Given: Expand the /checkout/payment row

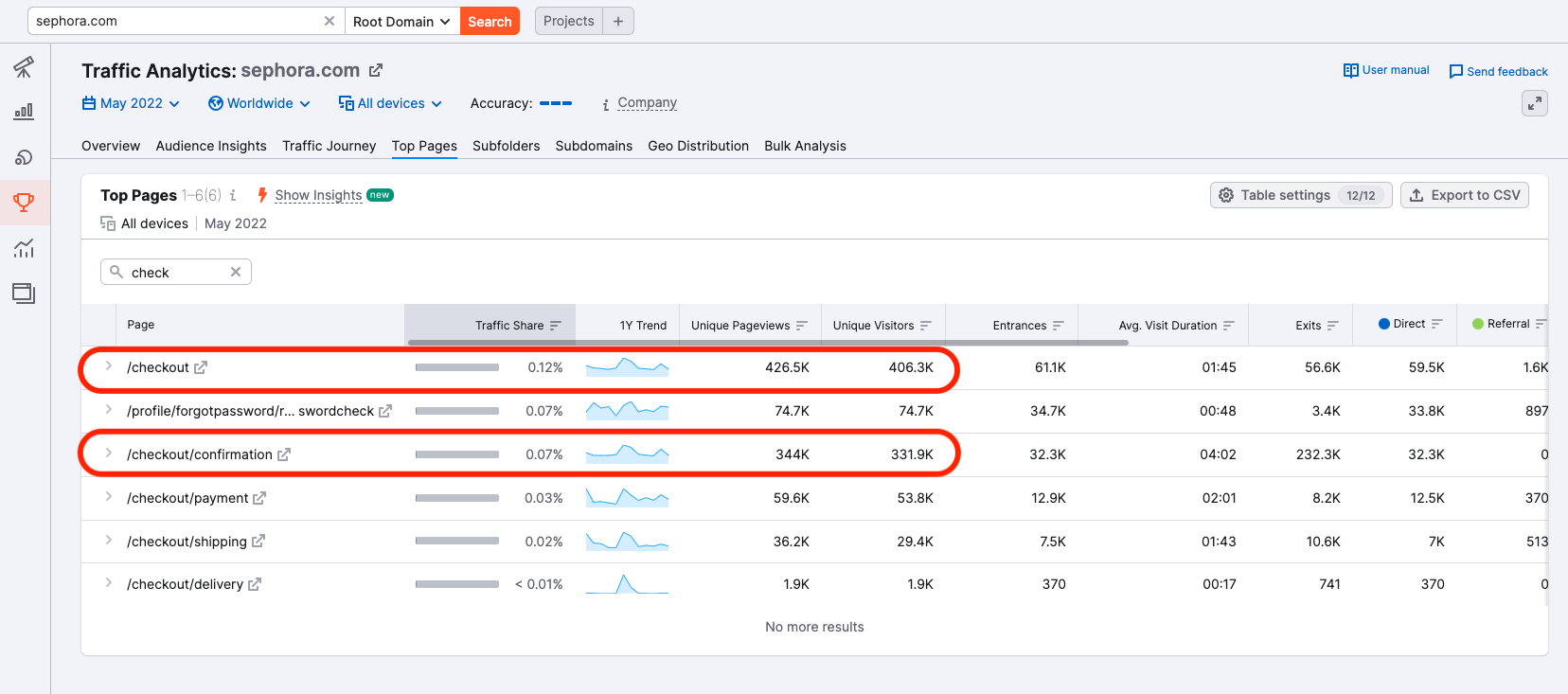Looking at the screenshot, I should 109,497.
